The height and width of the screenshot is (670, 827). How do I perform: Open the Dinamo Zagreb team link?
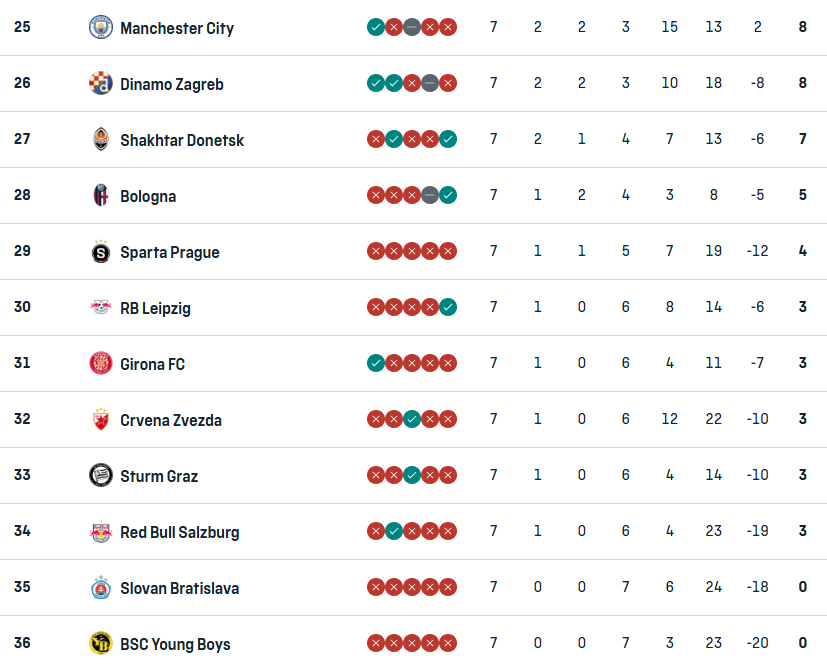click(172, 84)
